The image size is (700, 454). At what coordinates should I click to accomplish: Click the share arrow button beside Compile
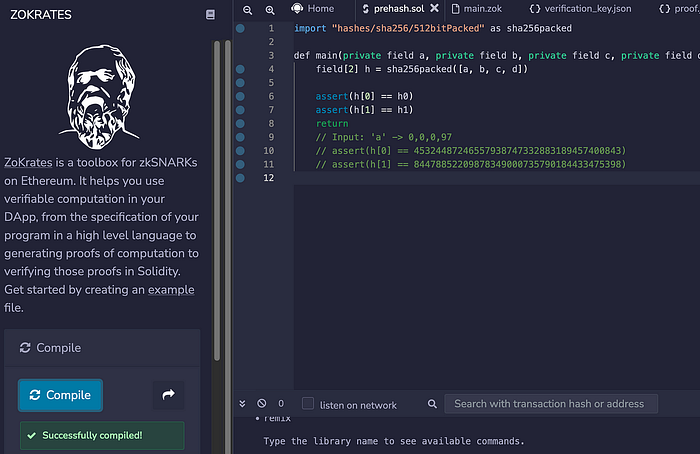[168, 395]
